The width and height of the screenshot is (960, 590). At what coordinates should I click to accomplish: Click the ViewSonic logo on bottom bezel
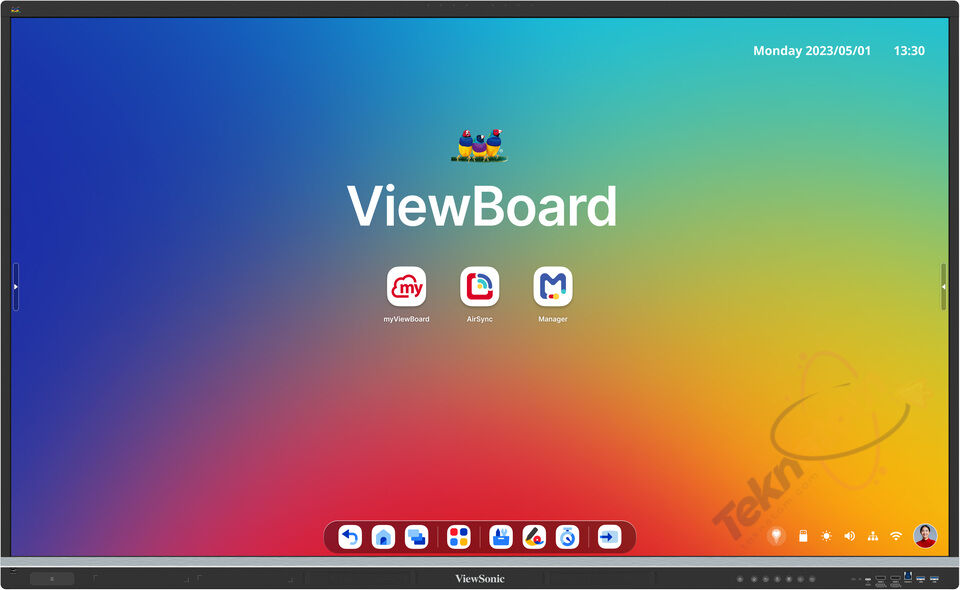point(480,578)
